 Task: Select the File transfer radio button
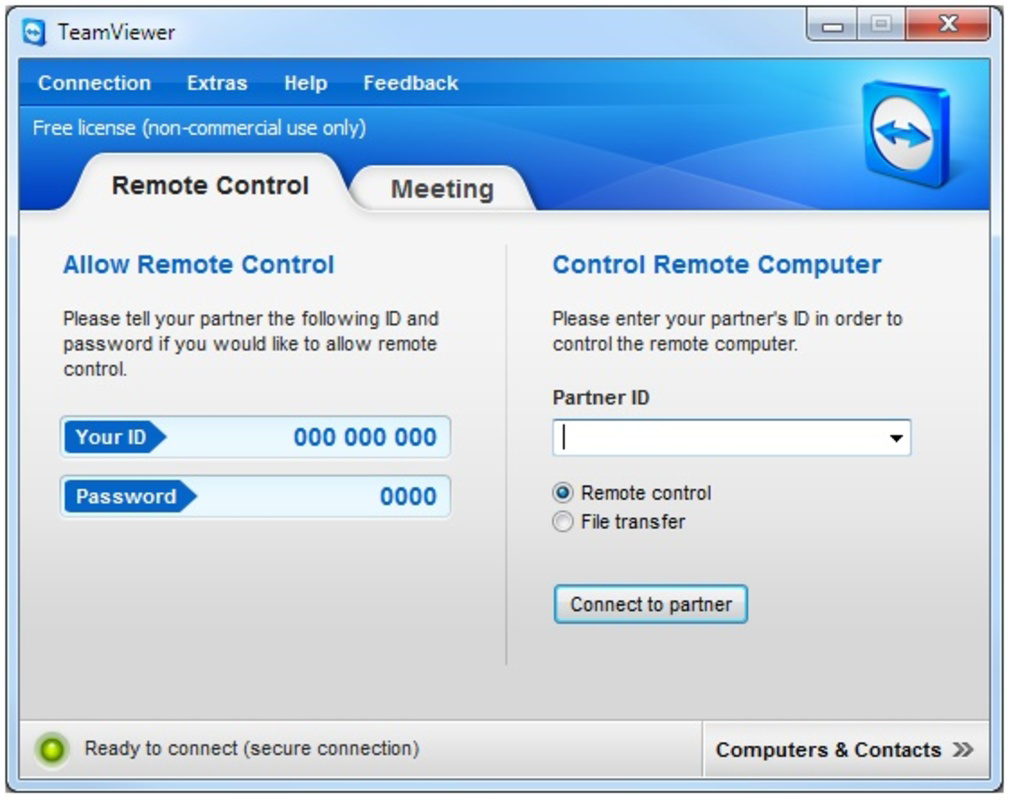(x=564, y=521)
